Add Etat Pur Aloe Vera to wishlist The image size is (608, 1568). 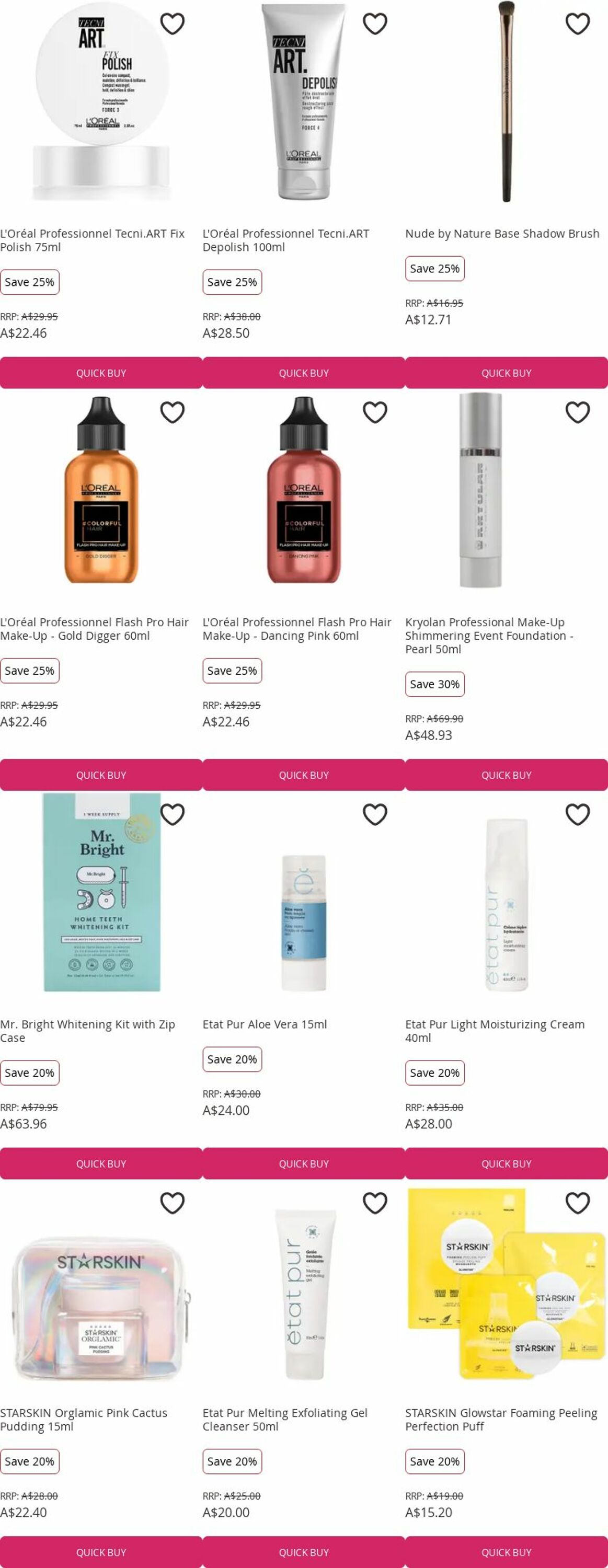click(x=375, y=814)
